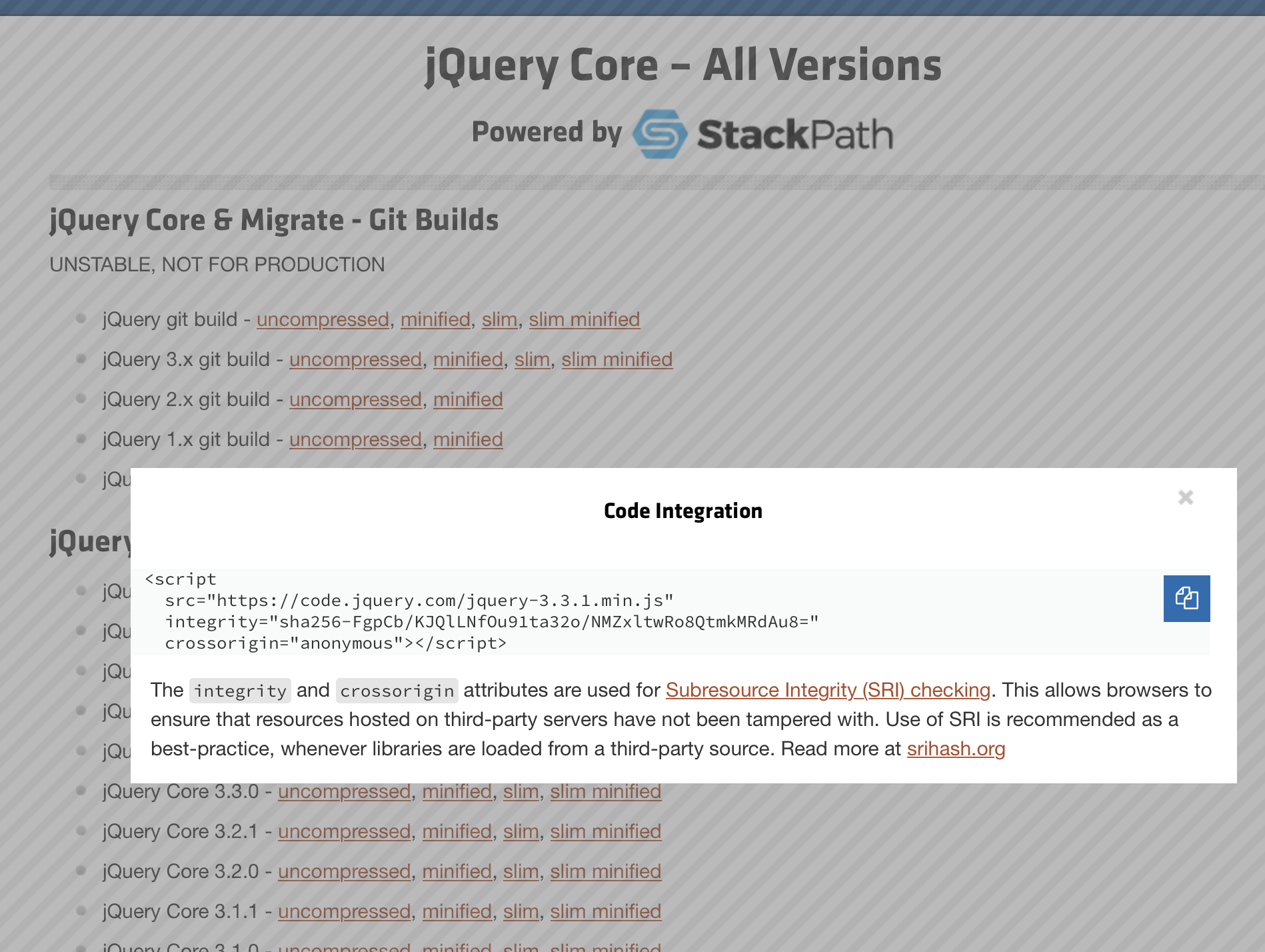Open jQuery git build minified link

point(435,319)
